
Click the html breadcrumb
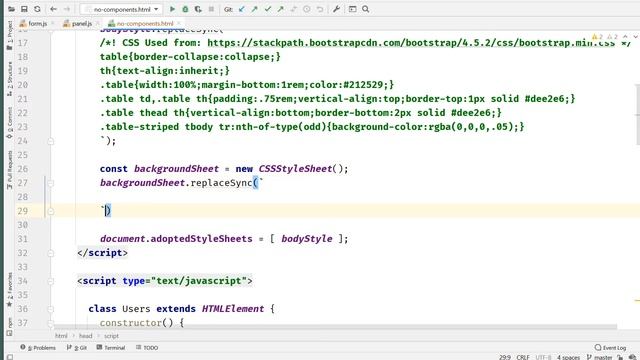pos(61,336)
